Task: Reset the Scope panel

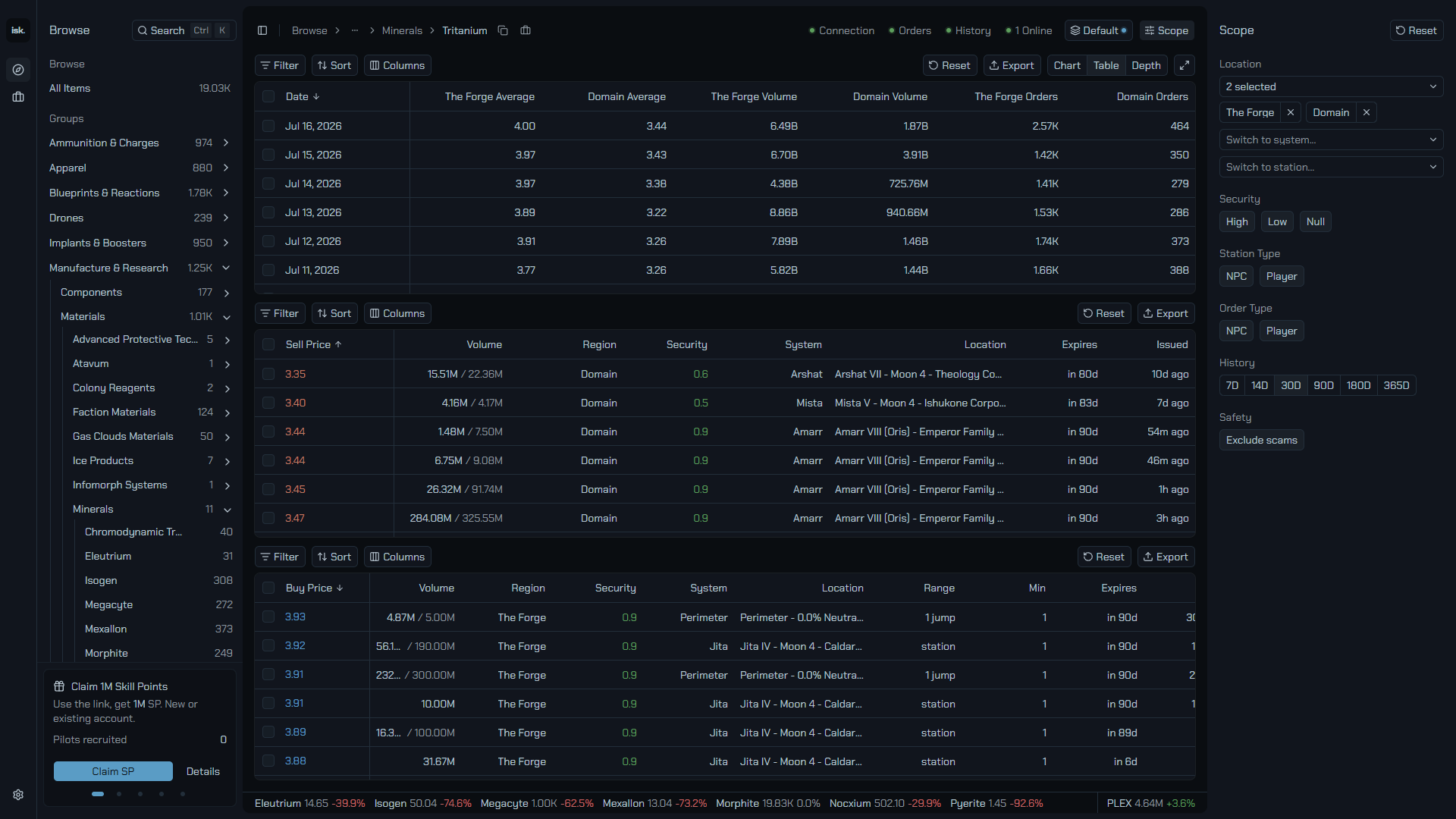Action: pos(1417,30)
